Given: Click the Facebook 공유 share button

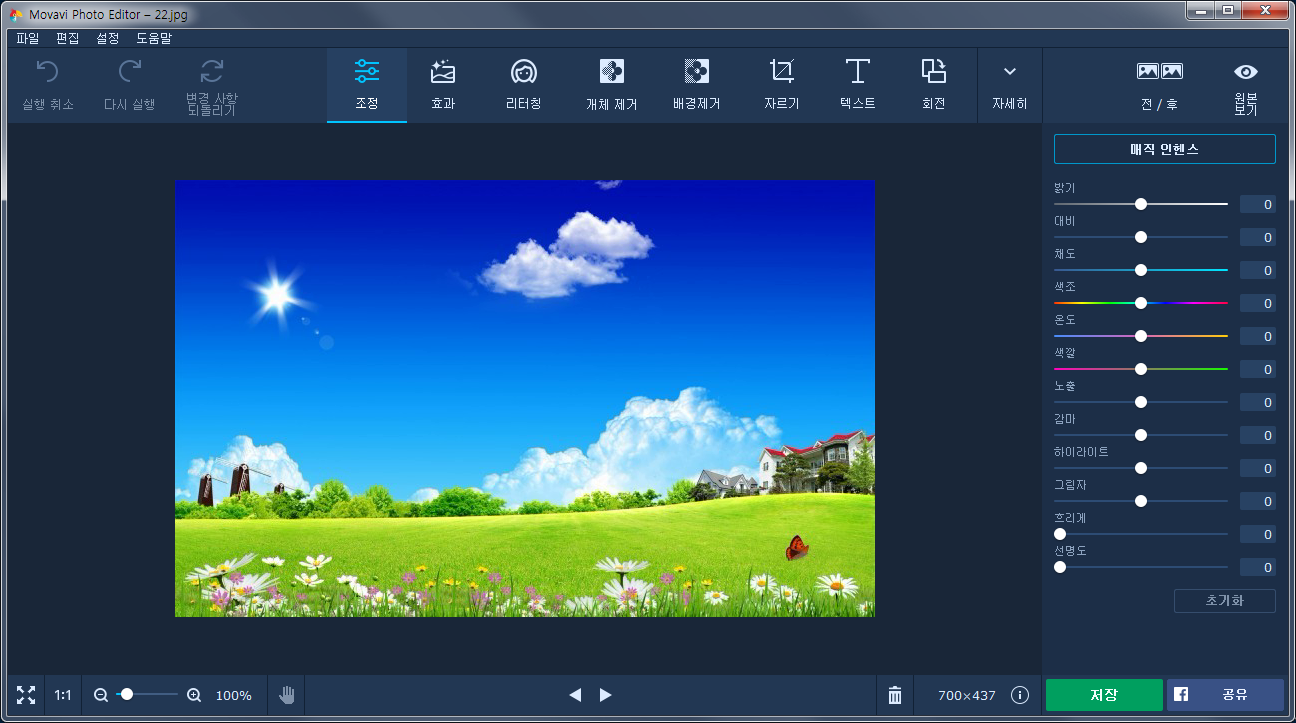Looking at the screenshot, I should pyautogui.click(x=1225, y=695).
